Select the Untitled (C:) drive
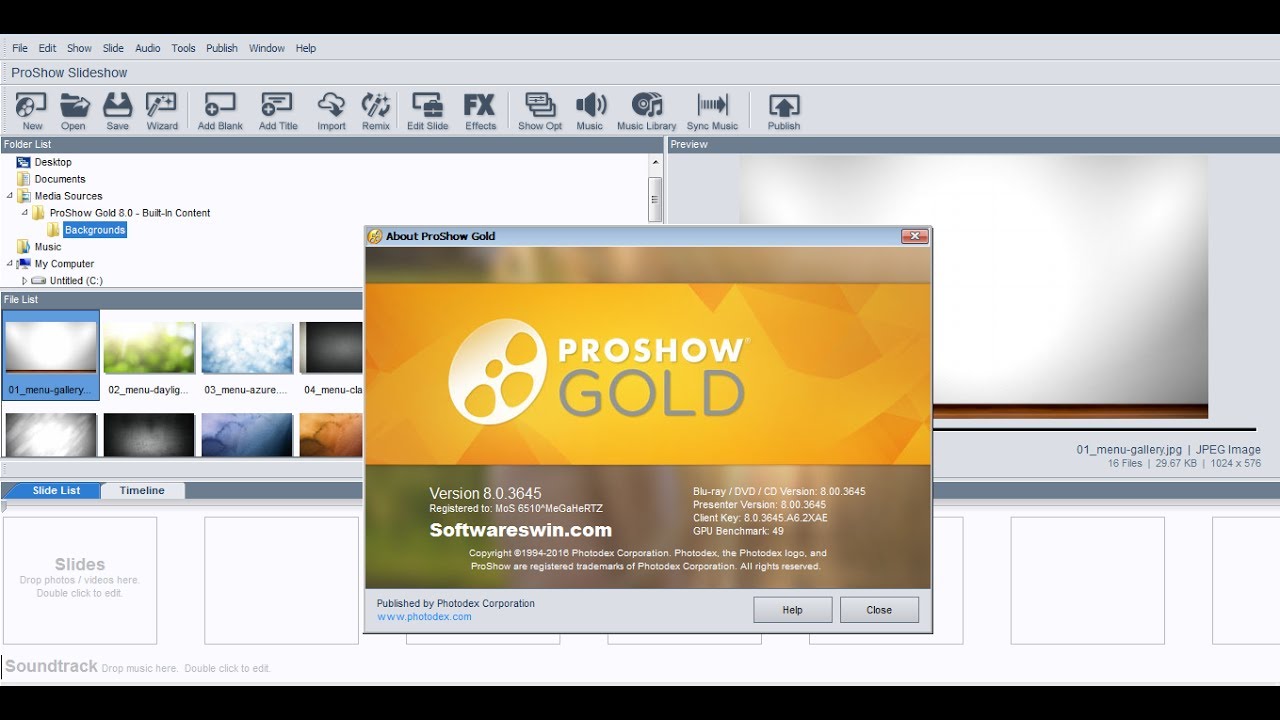Image resolution: width=1280 pixels, height=720 pixels. 76,281
